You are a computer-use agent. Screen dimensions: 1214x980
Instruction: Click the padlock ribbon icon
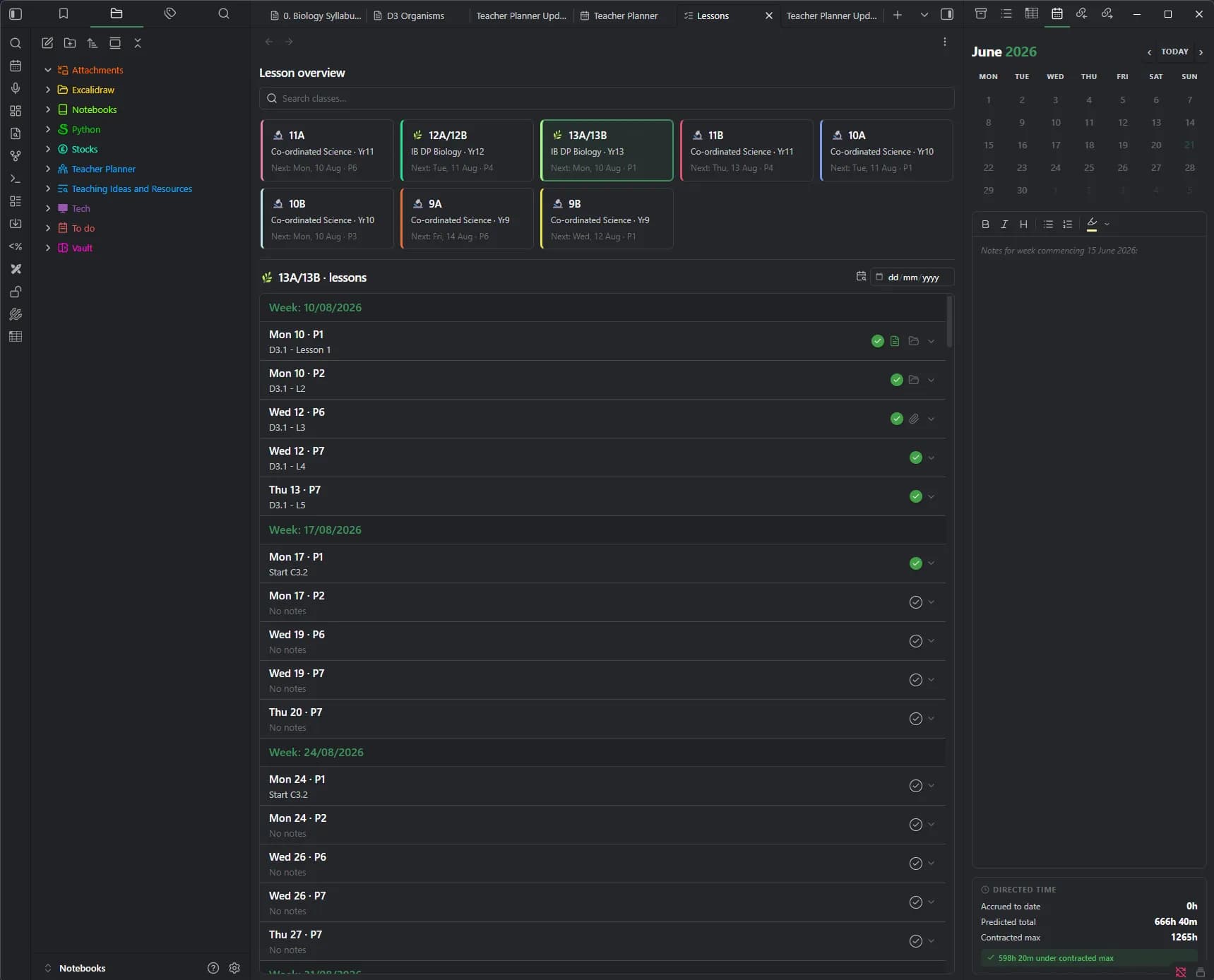pos(16,292)
